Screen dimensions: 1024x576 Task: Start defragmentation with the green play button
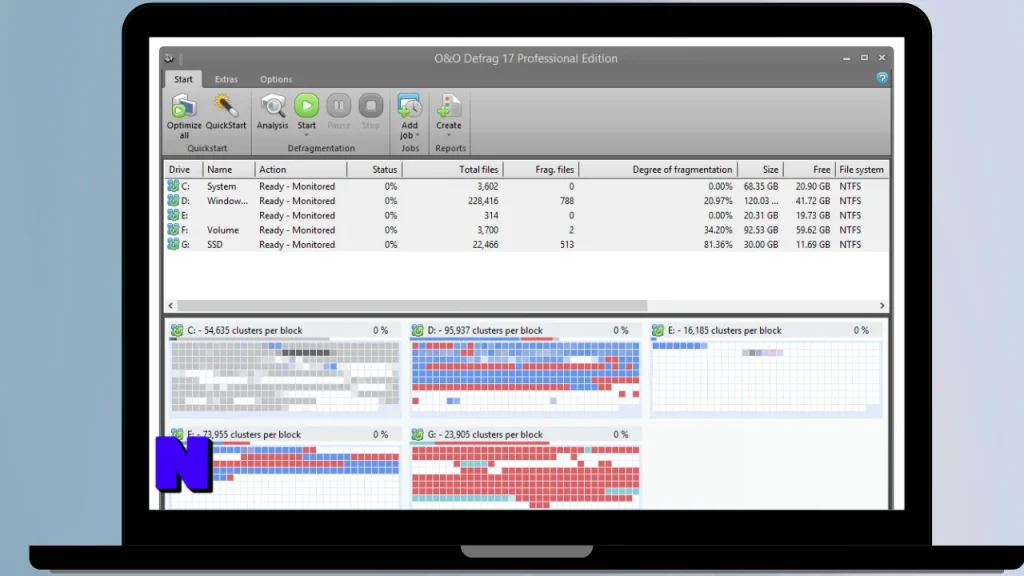point(306,105)
